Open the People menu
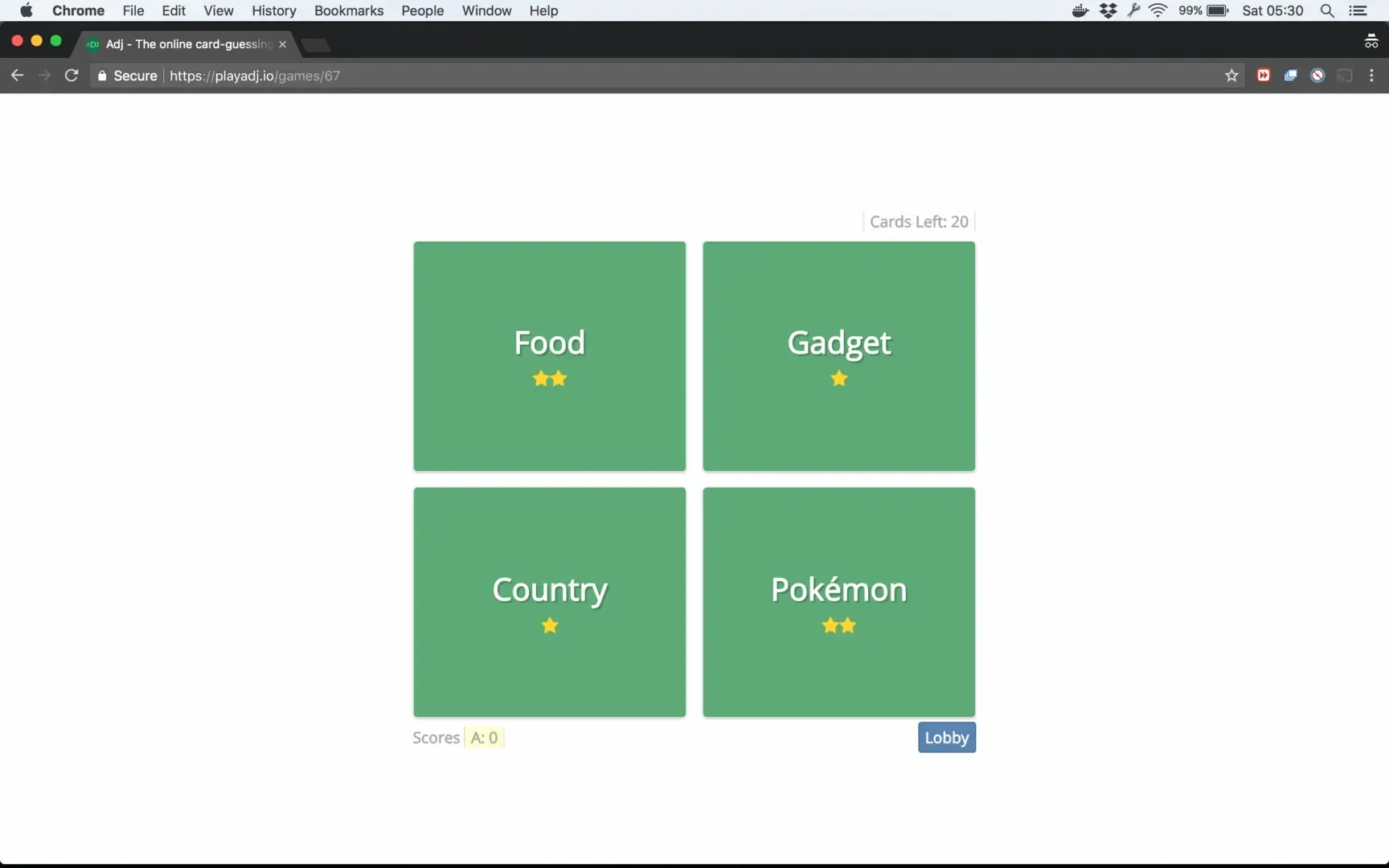Image resolution: width=1389 pixels, height=868 pixels. click(423, 10)
